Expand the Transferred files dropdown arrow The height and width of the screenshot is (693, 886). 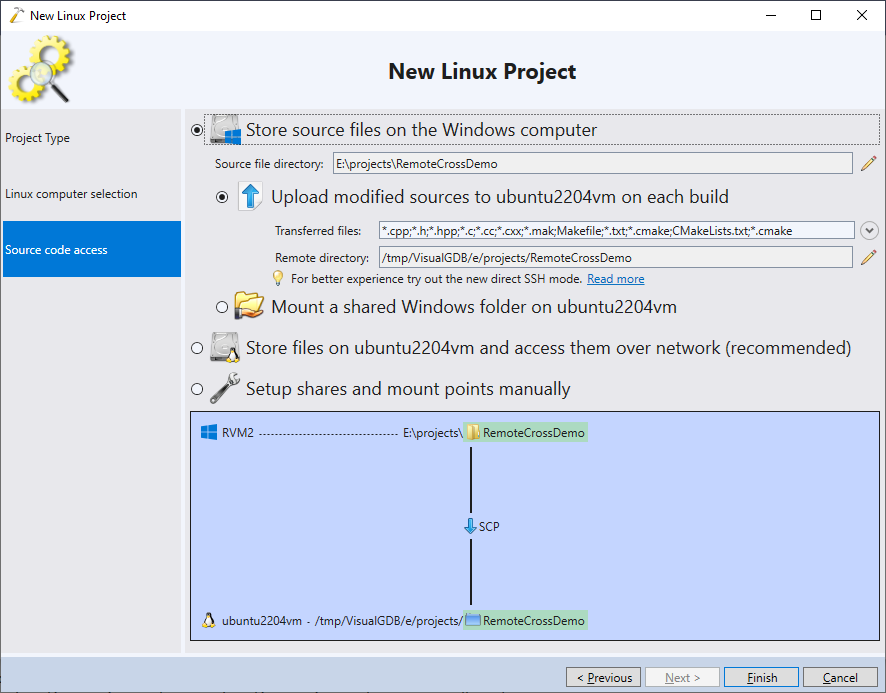[x=869, y=231]
